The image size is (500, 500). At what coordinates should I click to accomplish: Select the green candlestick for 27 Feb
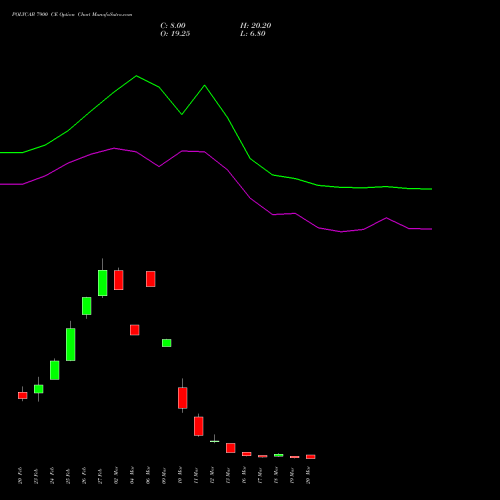tap(103, 283)
